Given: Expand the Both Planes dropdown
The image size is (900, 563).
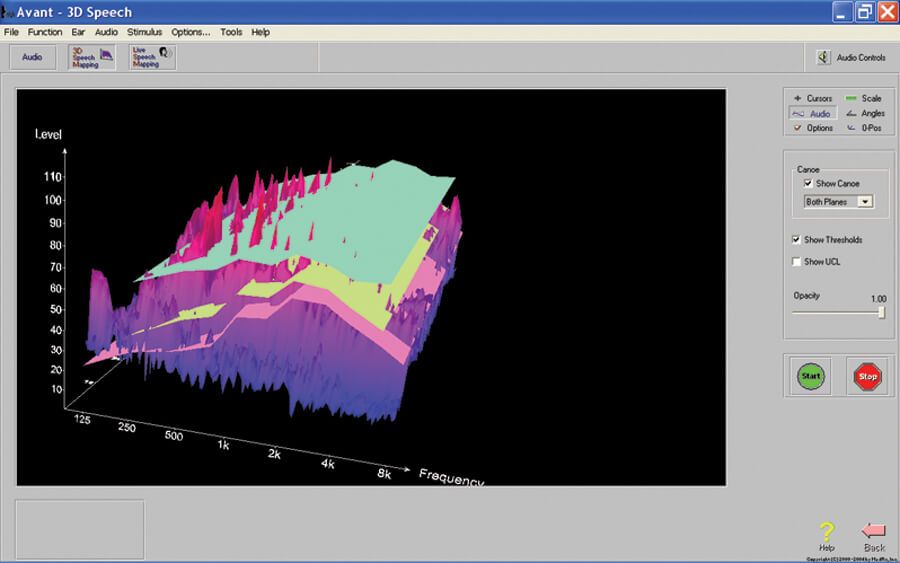Looking at the screenshot, I should pos(865,202).
